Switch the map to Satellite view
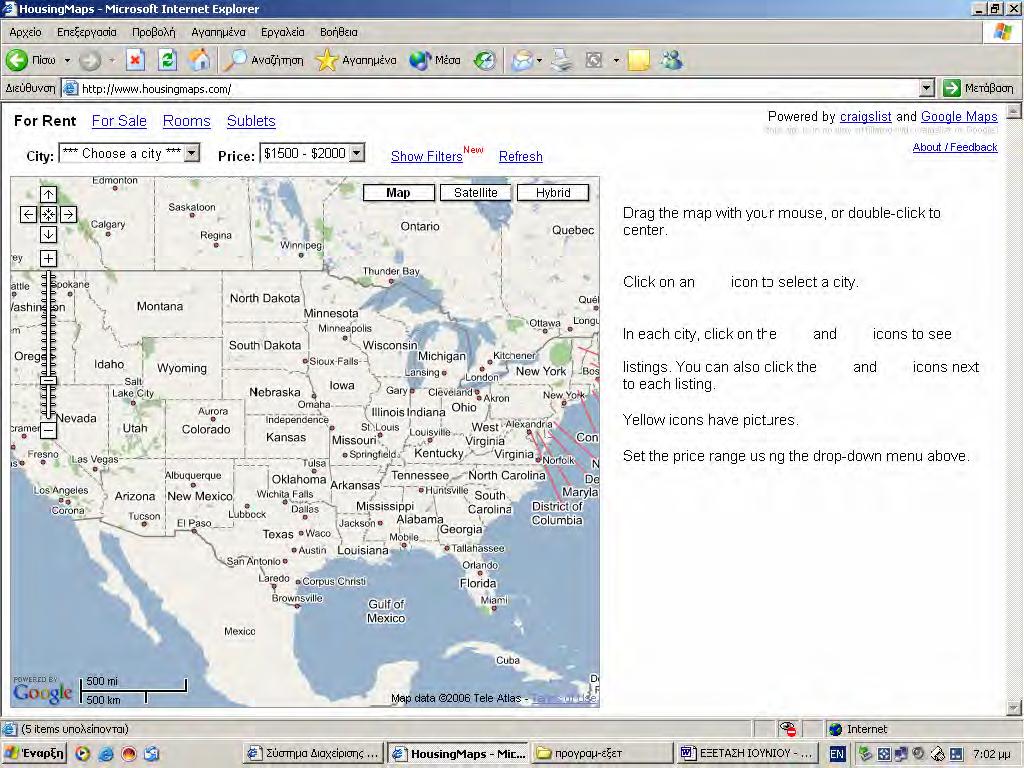Viewport: 1024px width, 768px height. point(475,193)
